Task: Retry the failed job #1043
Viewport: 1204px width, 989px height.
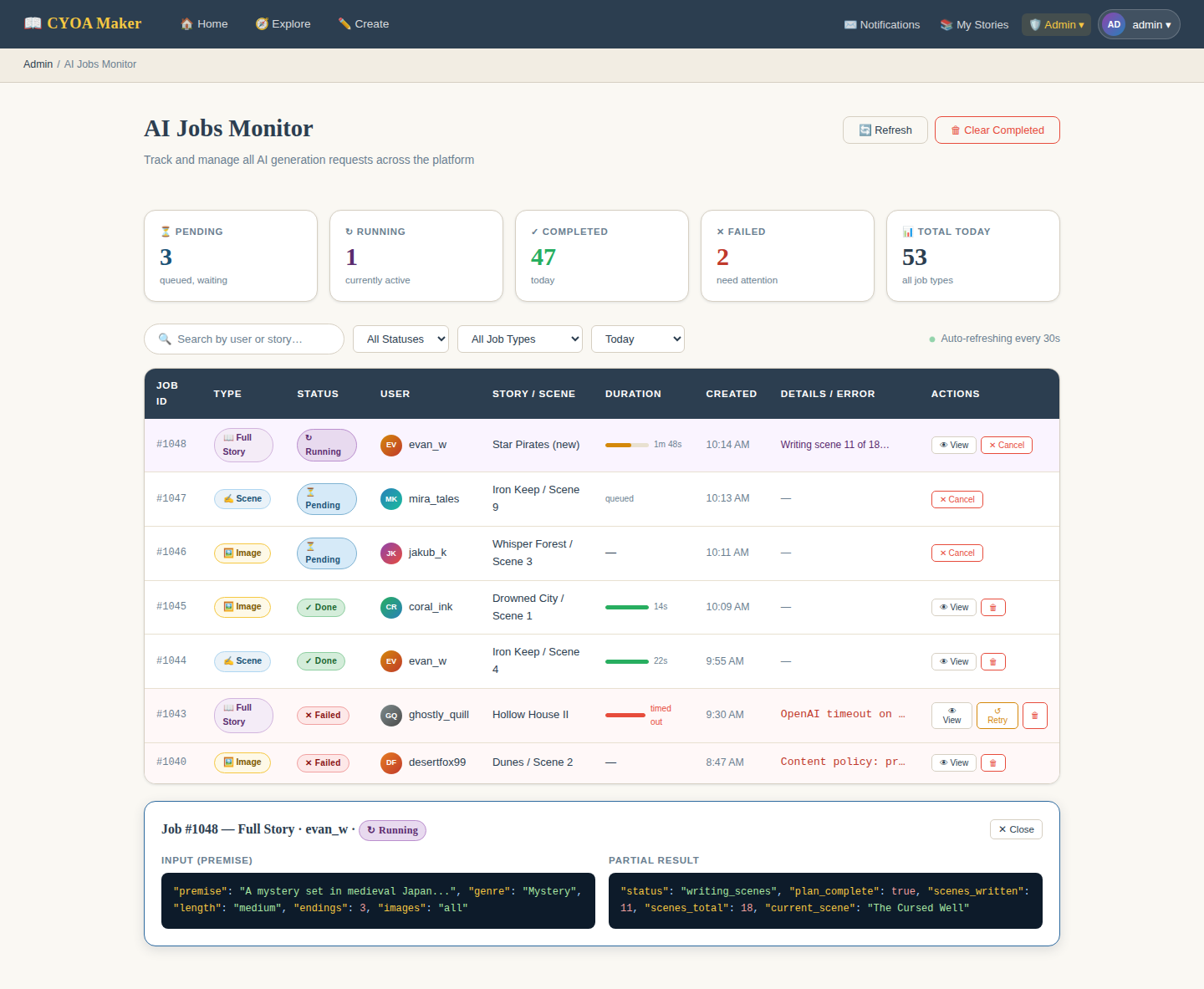Action: 997,716
